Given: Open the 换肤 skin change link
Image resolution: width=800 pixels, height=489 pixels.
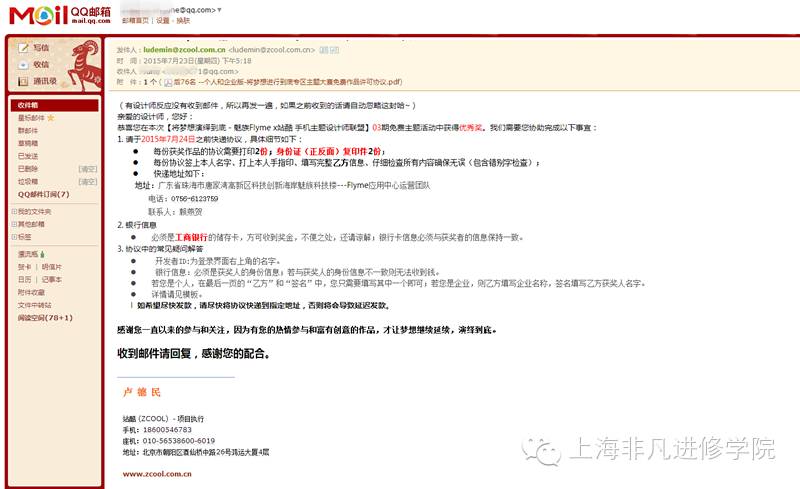Looking at the screenshot, I should (183, 20).
